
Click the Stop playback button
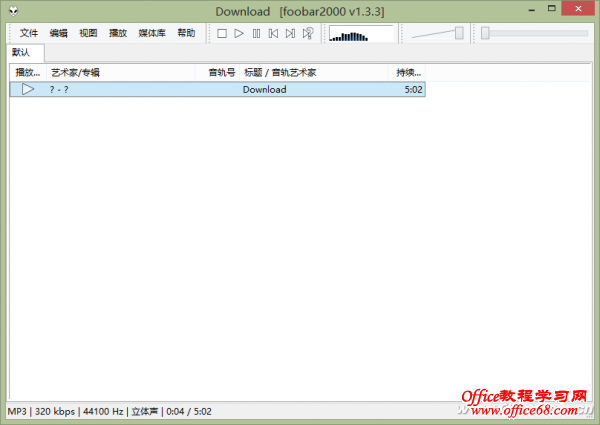point(222,34)
